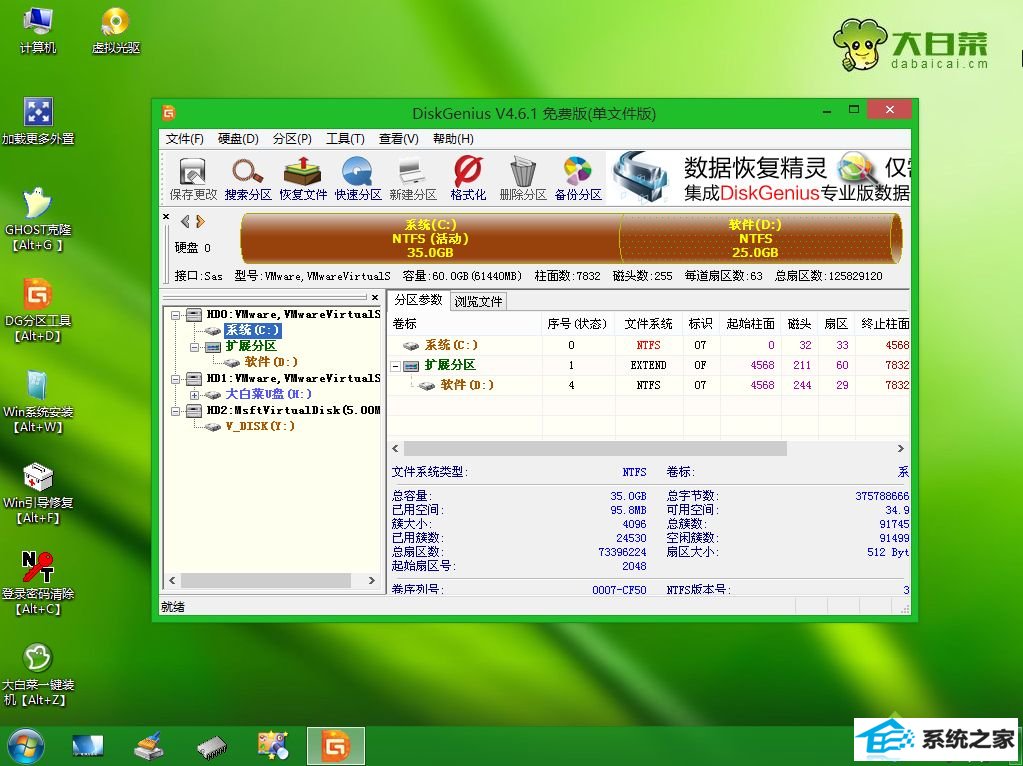Open the 查看(V) menu
This screenshot has width=1023, height=766.
(399, 139)
